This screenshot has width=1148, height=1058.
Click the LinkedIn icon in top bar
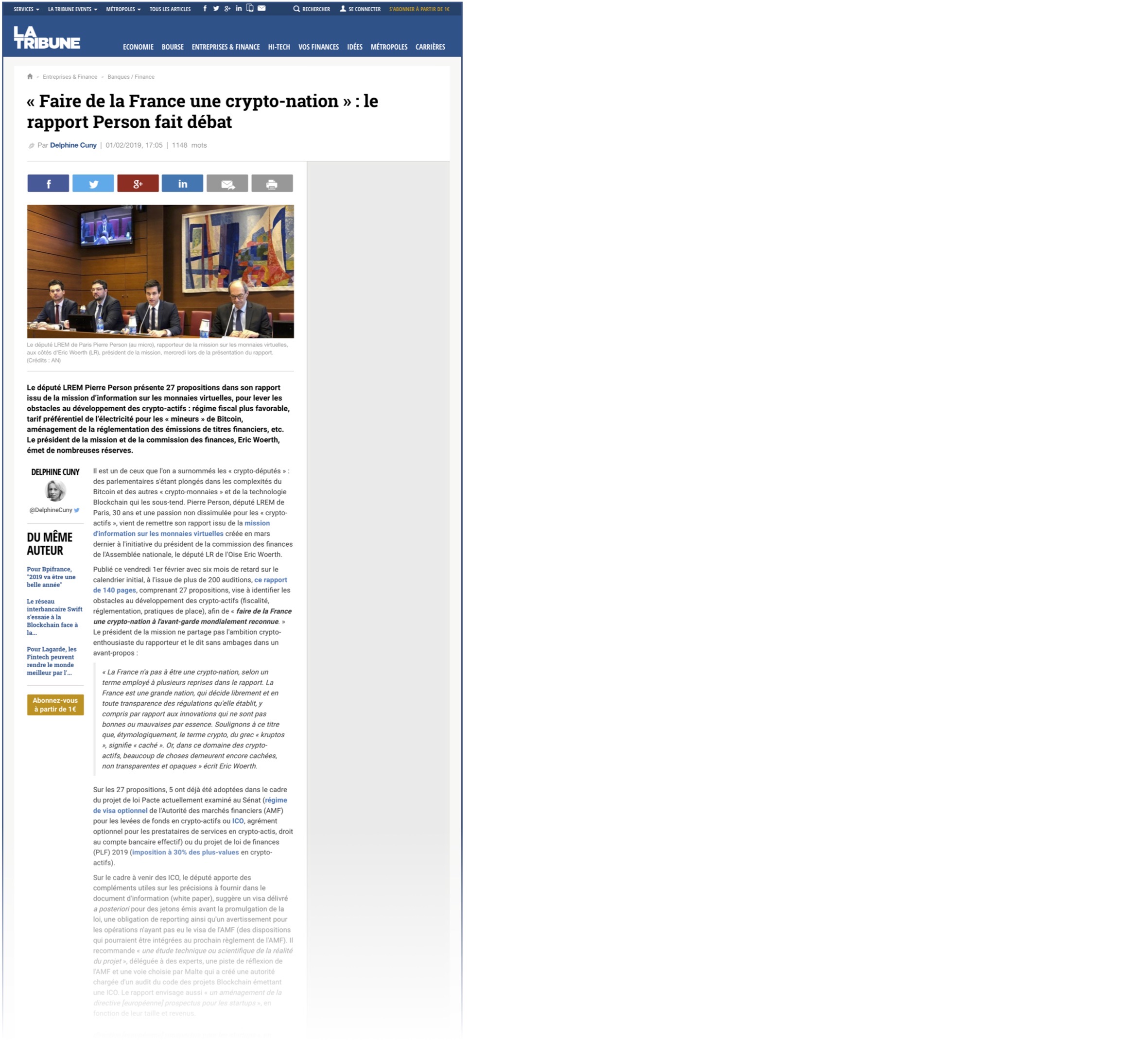239,9
